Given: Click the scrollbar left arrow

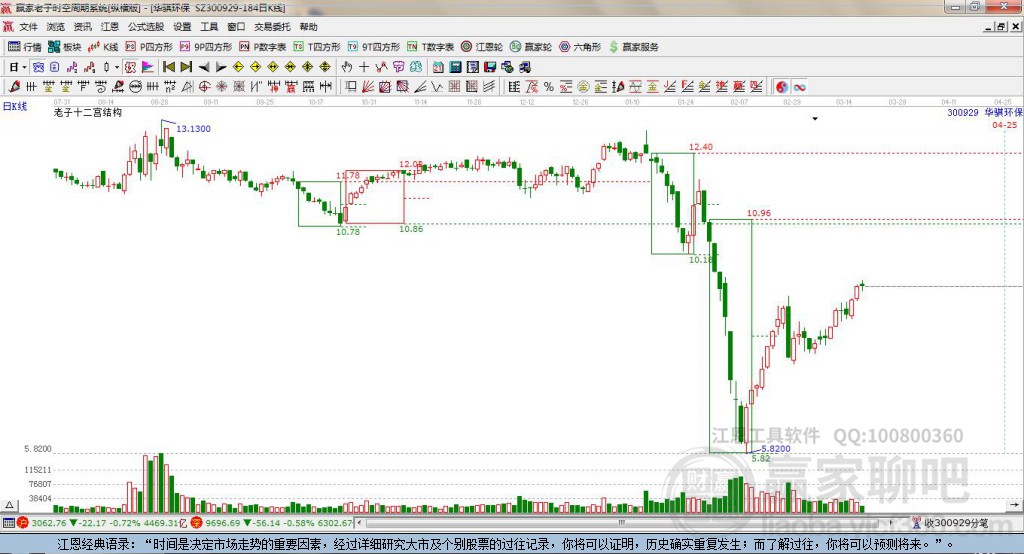Looking at the screenshot, I should (360, 523).
